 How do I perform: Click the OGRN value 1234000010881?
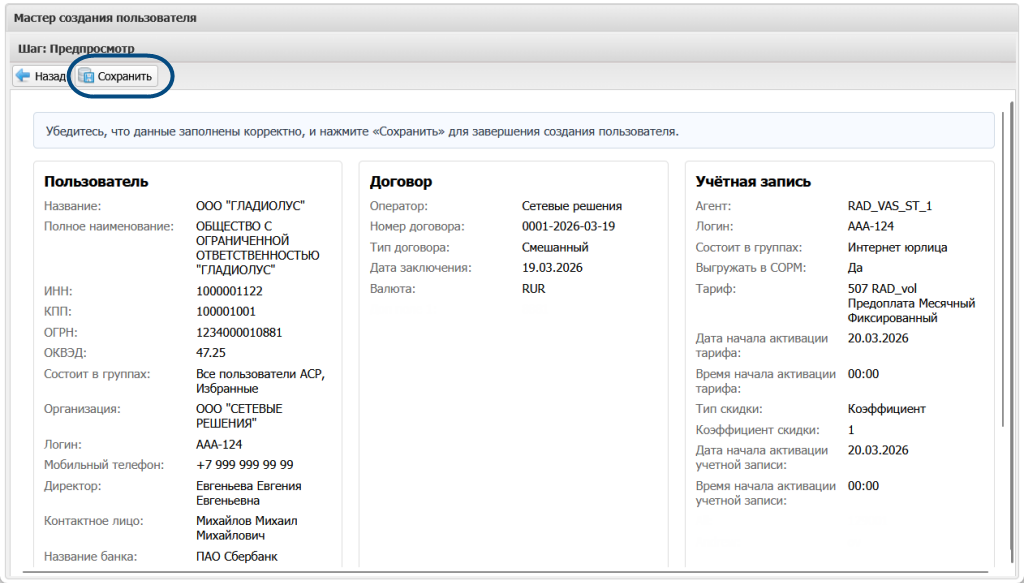[x=239, y=332]
